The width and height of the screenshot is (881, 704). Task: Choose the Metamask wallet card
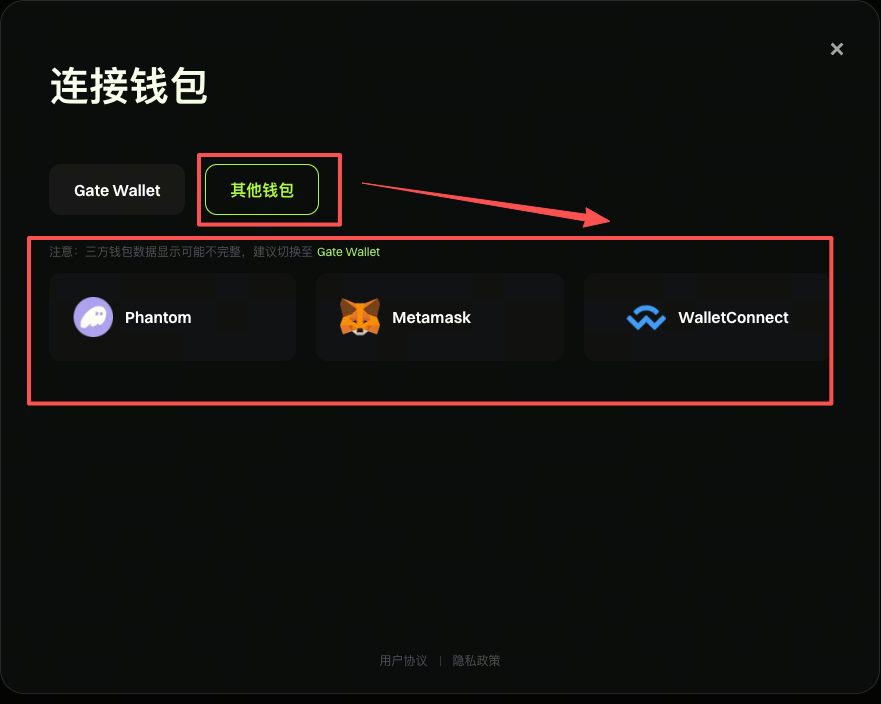click(440, 317)
